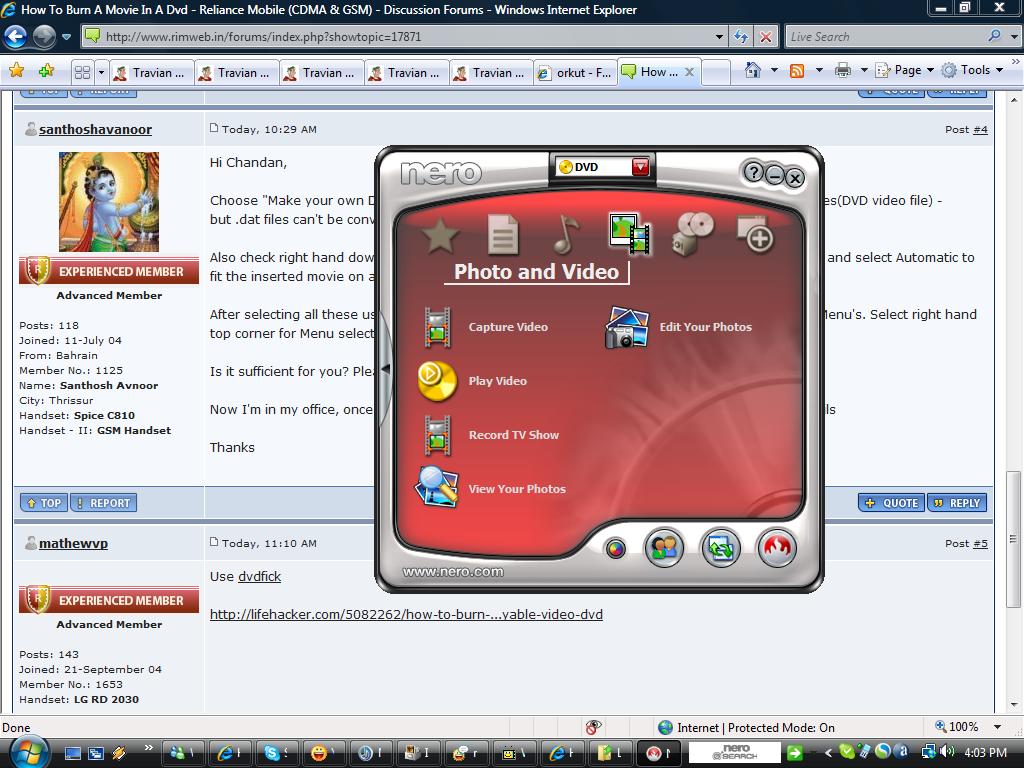Click the Add to Favorites icon
1024x768 pixels.
coord(46,71)
